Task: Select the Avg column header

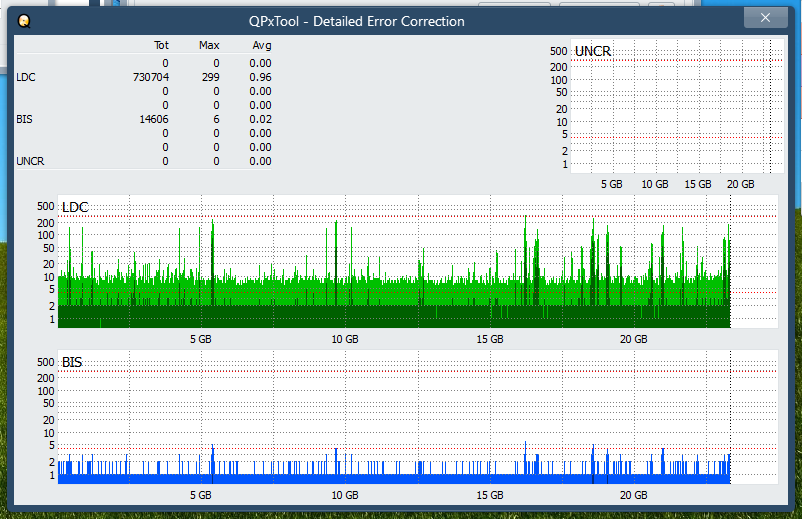Action: click(261, 45)
